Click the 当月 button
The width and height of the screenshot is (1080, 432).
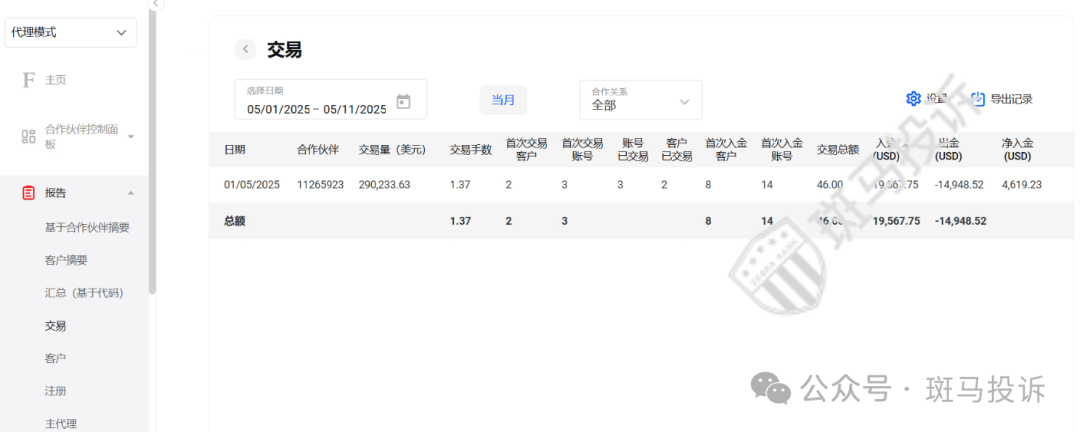503,100
